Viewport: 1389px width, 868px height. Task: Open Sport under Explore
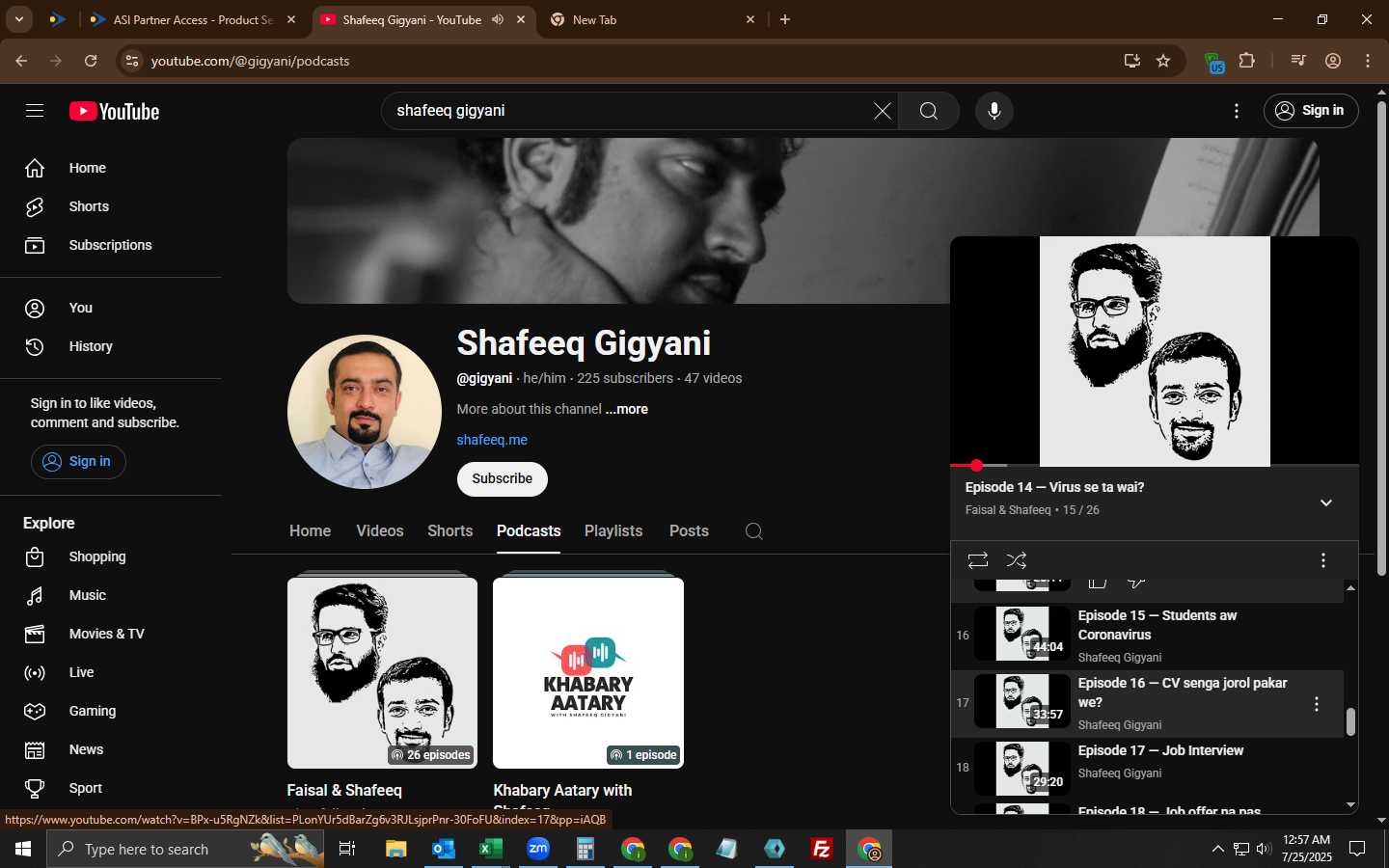[111, 788]
